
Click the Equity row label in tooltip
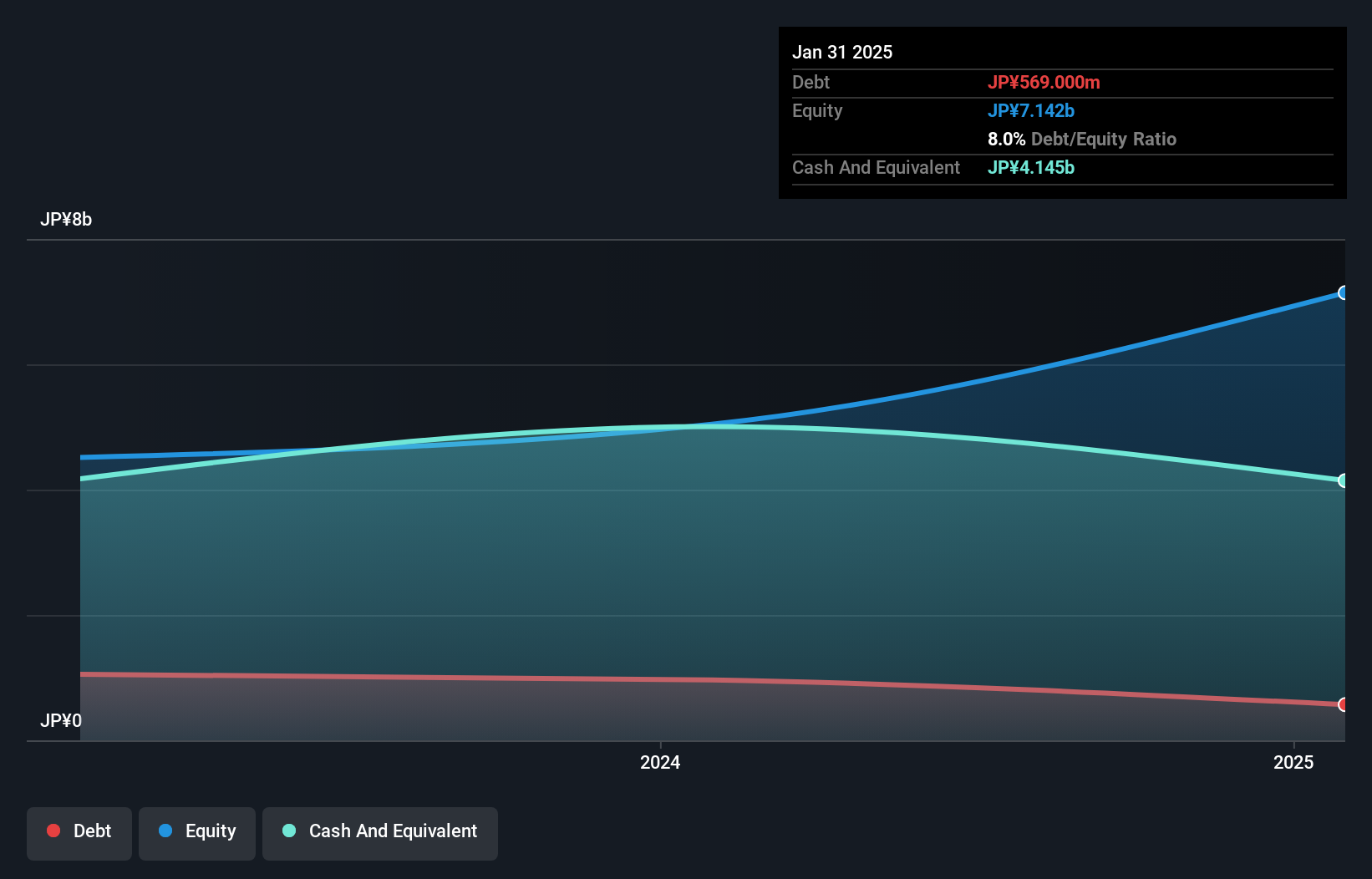tap(817, 110)
